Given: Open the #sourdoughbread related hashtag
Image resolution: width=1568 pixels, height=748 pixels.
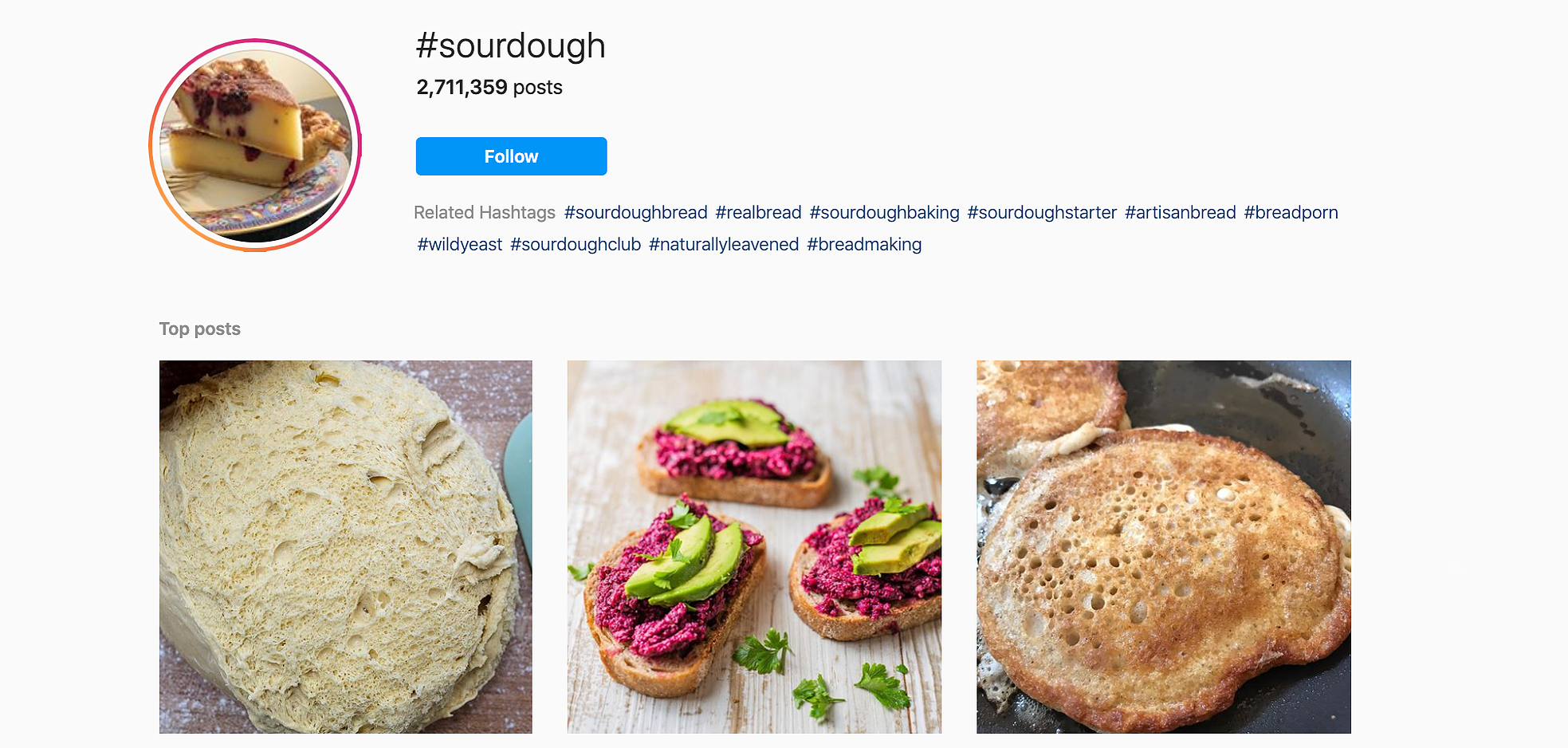Looking at the screenshot, I should coord(635,212).
